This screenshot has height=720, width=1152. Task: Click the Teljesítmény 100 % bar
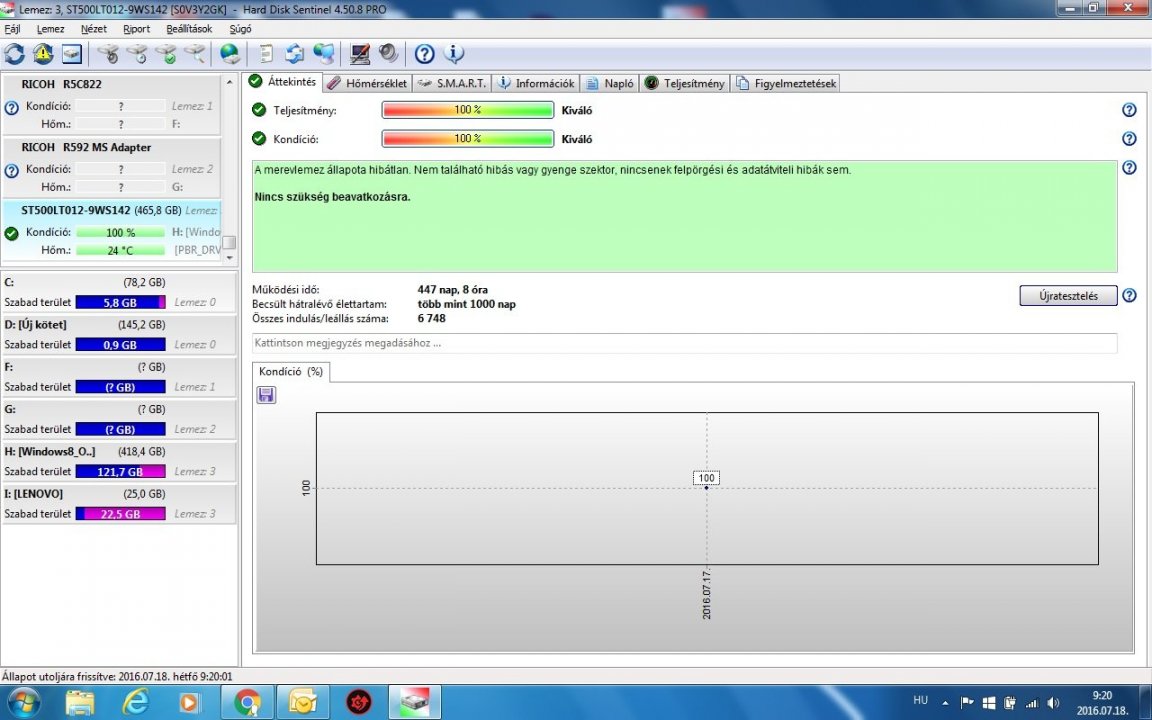click(467, 110)
